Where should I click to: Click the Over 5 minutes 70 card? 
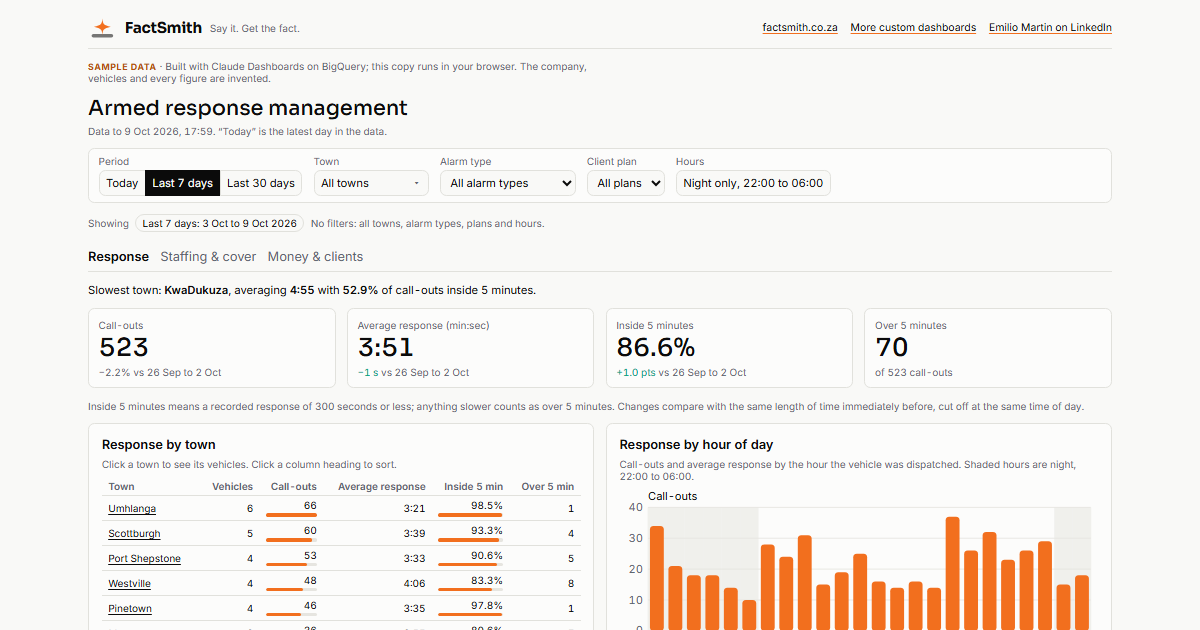click(988, 348)
